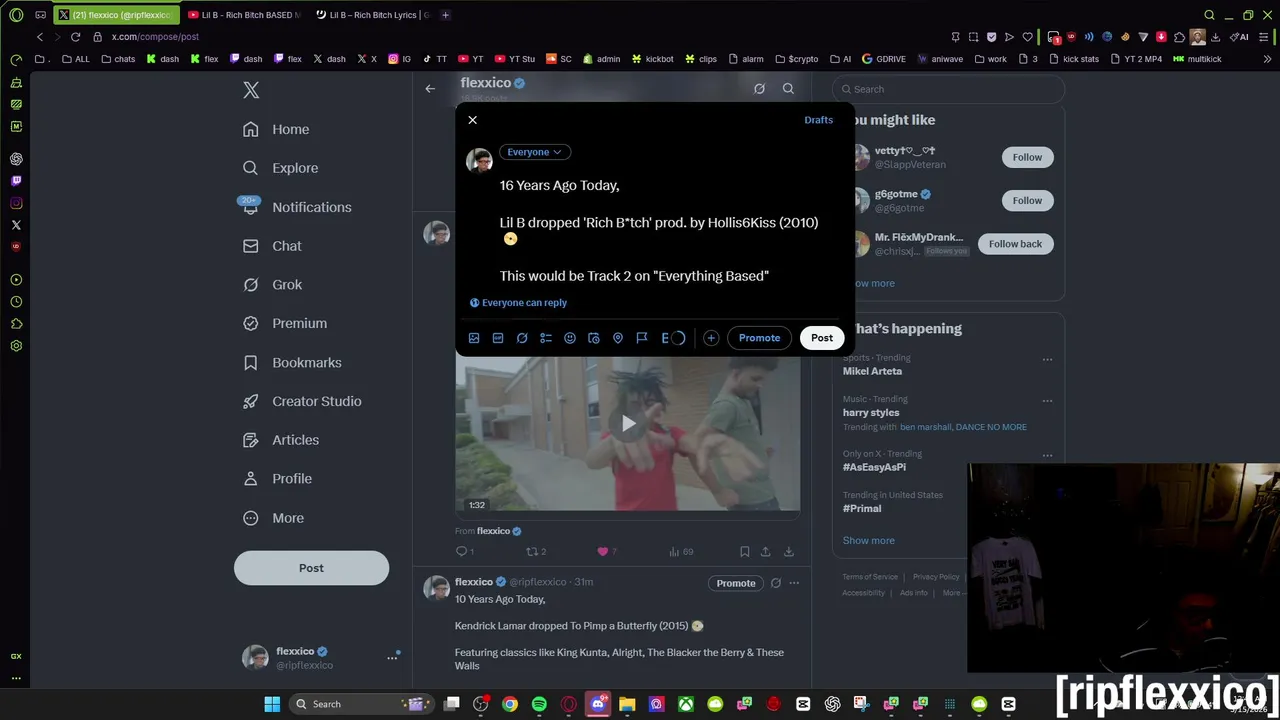Click the Grok icon on profile header
This screenshot has width=1280, height=720.
point(759,89)
